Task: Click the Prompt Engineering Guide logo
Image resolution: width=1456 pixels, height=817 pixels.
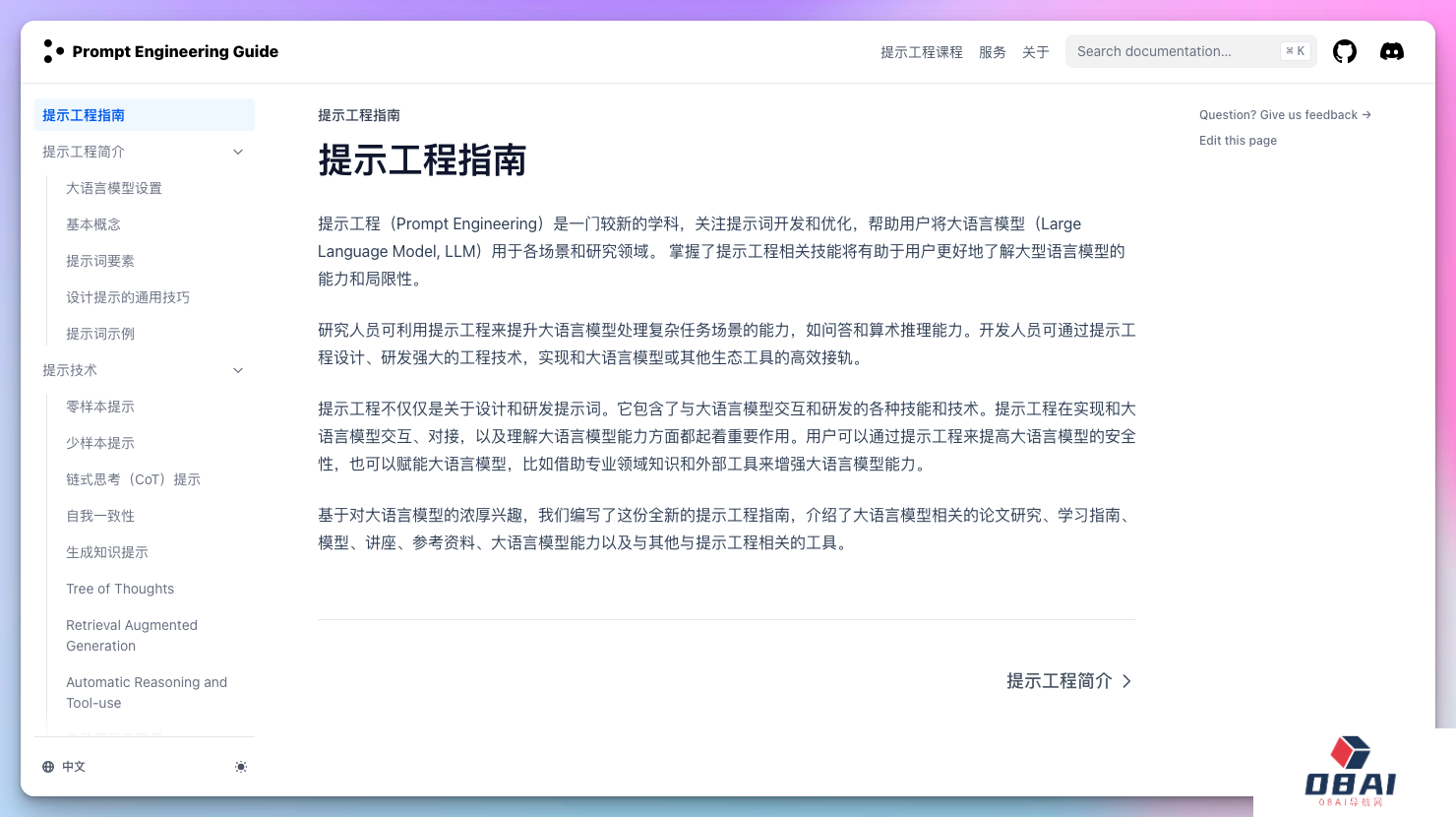Action: click(161, 51)
